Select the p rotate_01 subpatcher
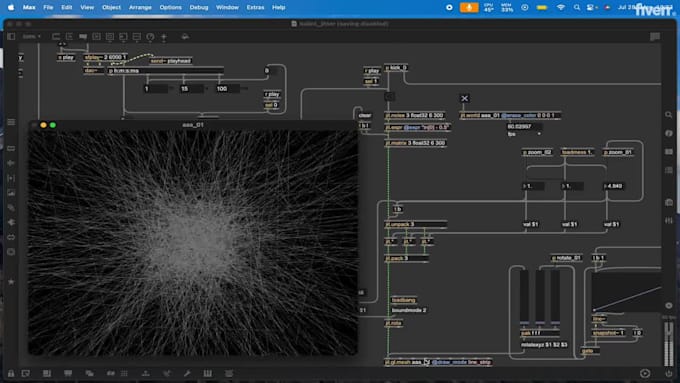Image resolution: width=680 pixels, height=383 pixels. tap(566, 258)
